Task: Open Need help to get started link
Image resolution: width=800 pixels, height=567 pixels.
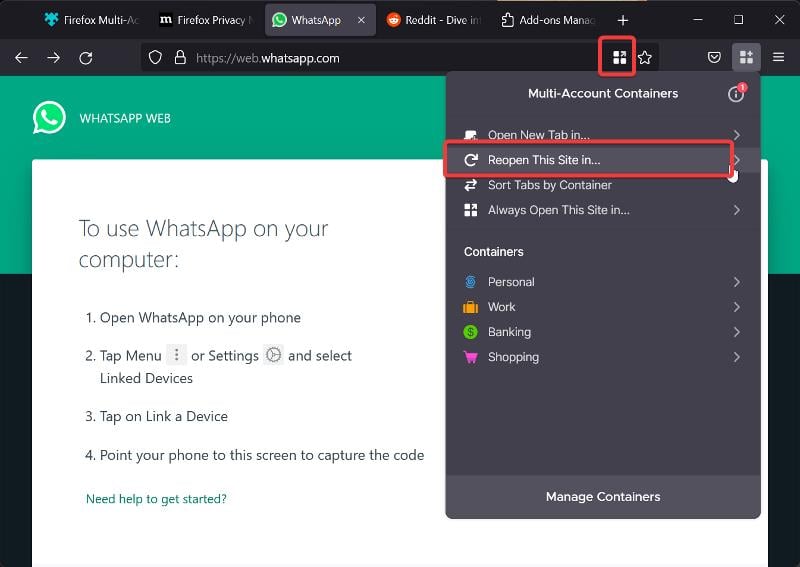Action: pos(156,499)
